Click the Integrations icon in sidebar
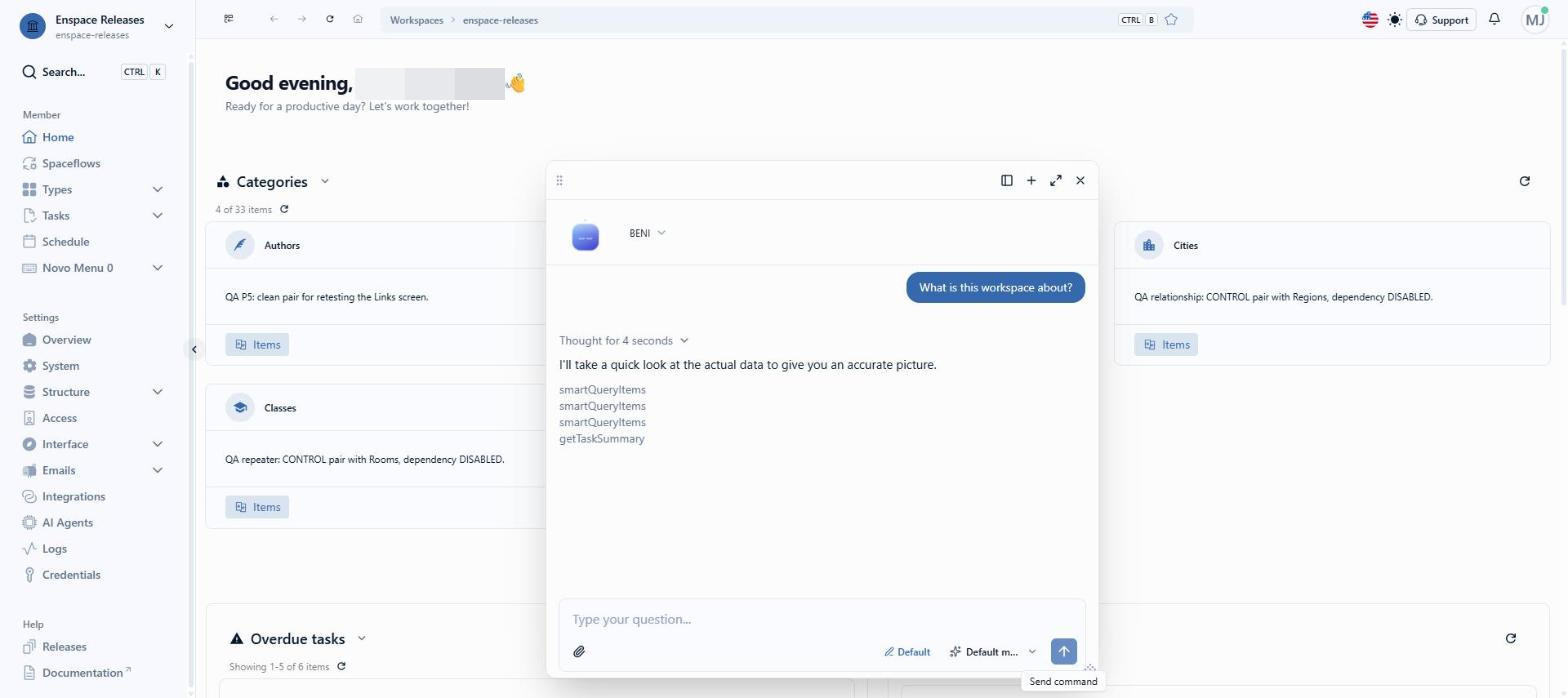The image size is (1568, 698). pyautogui.click(x=29, y=496)
